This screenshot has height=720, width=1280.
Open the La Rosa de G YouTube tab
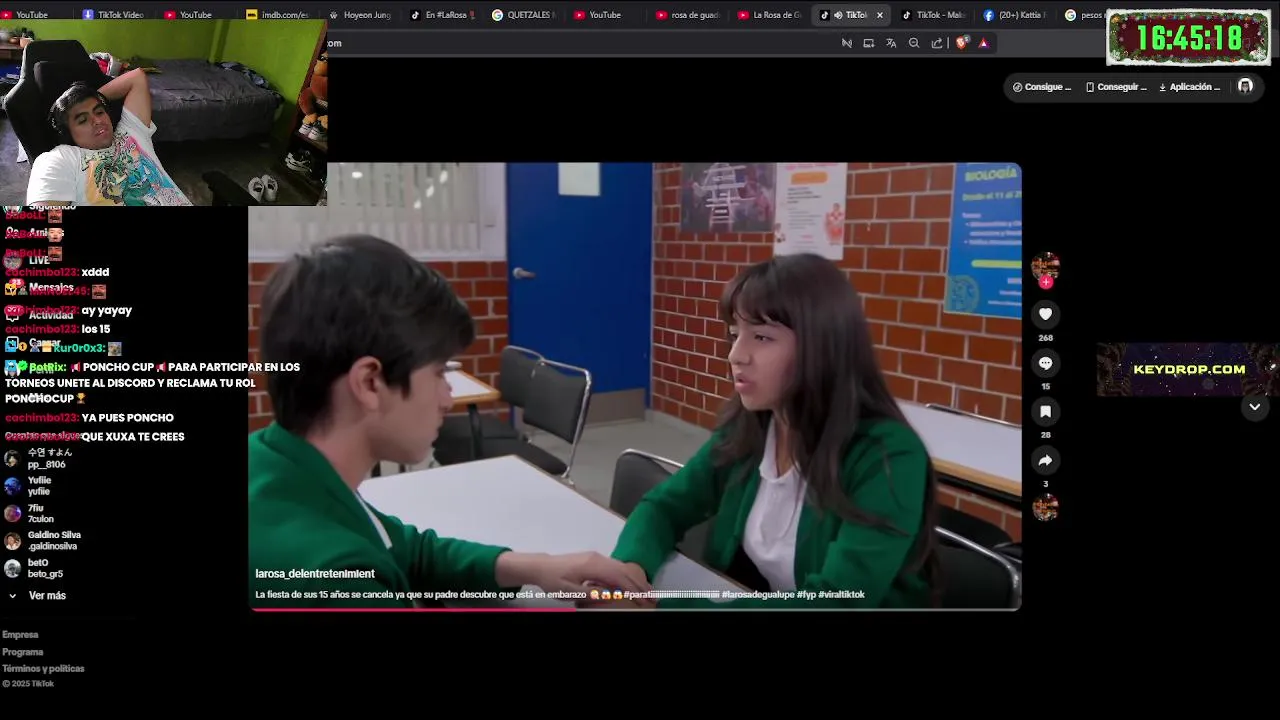[769, 15]
